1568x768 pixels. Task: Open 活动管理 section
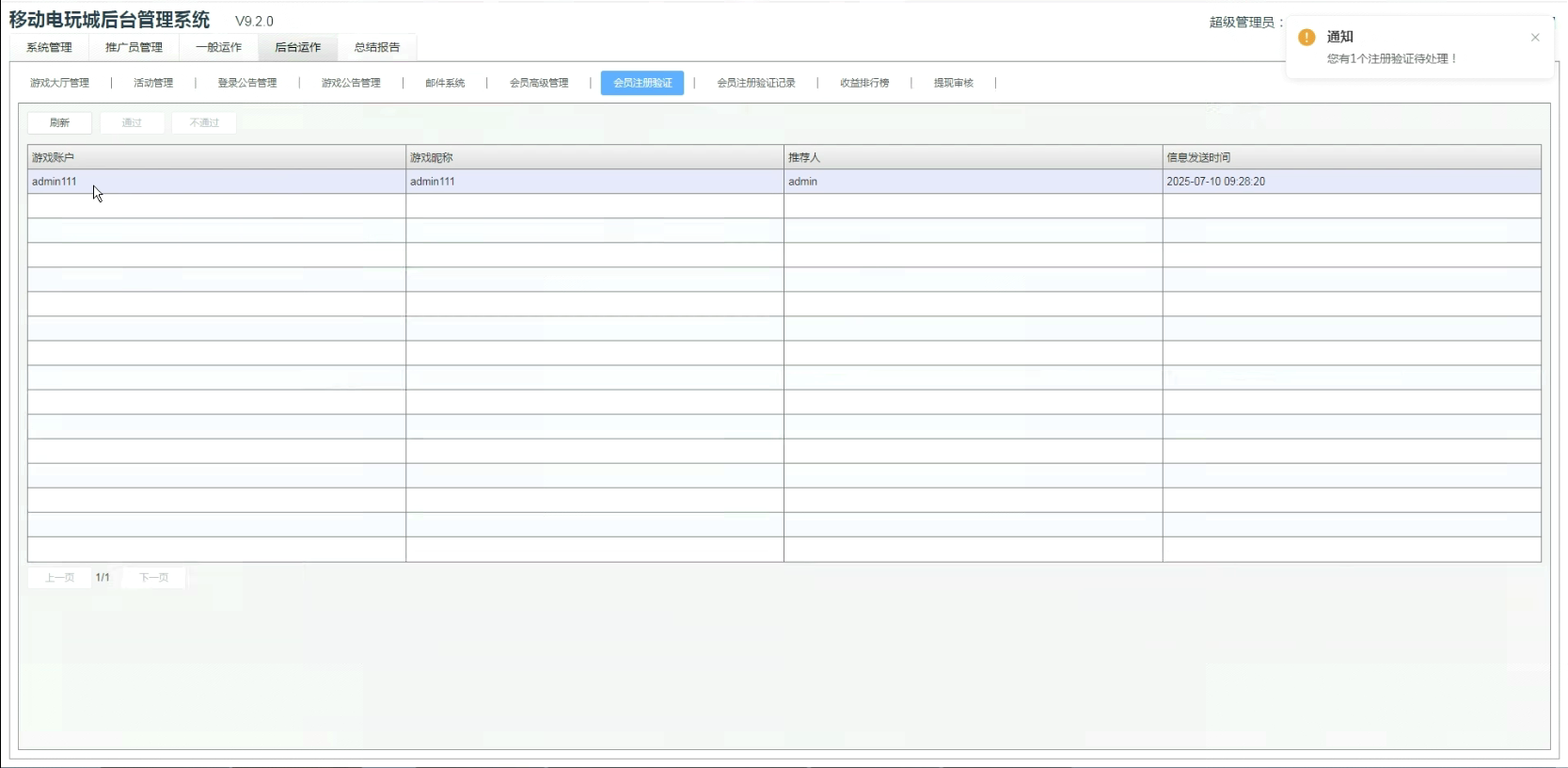(153, 83)
